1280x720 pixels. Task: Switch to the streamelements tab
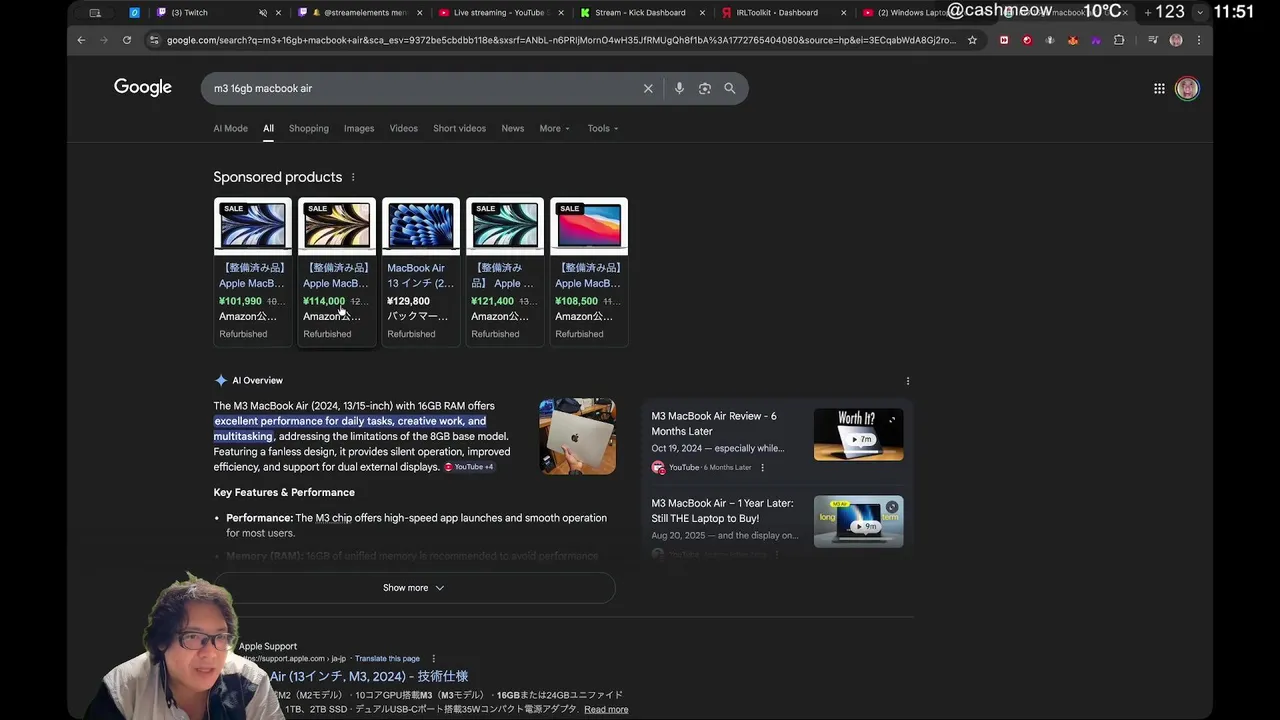(x=358, y=13)
